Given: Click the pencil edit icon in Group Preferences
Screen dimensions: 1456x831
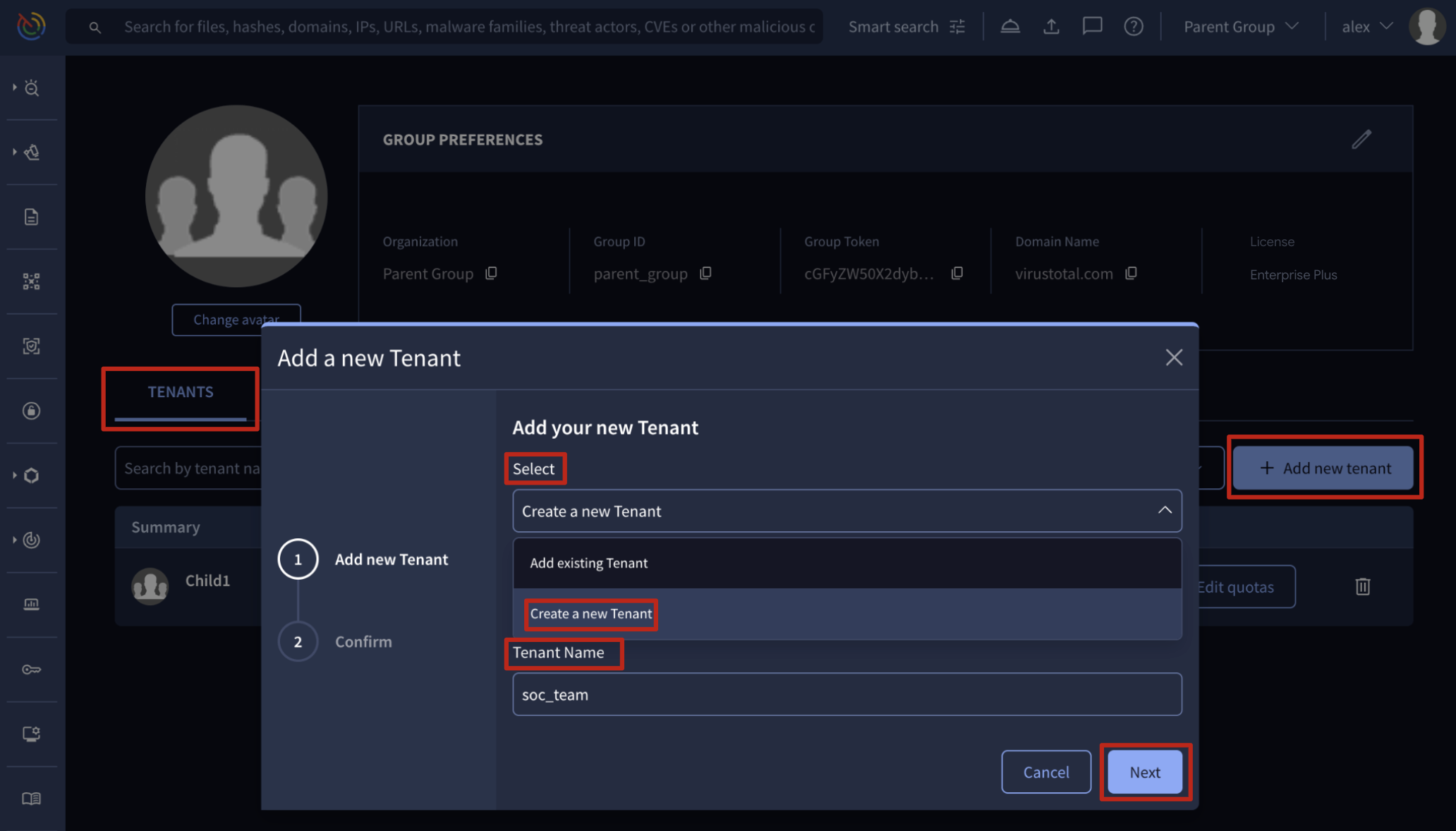Looking at the screenshot, I should tap(1361, 139).
